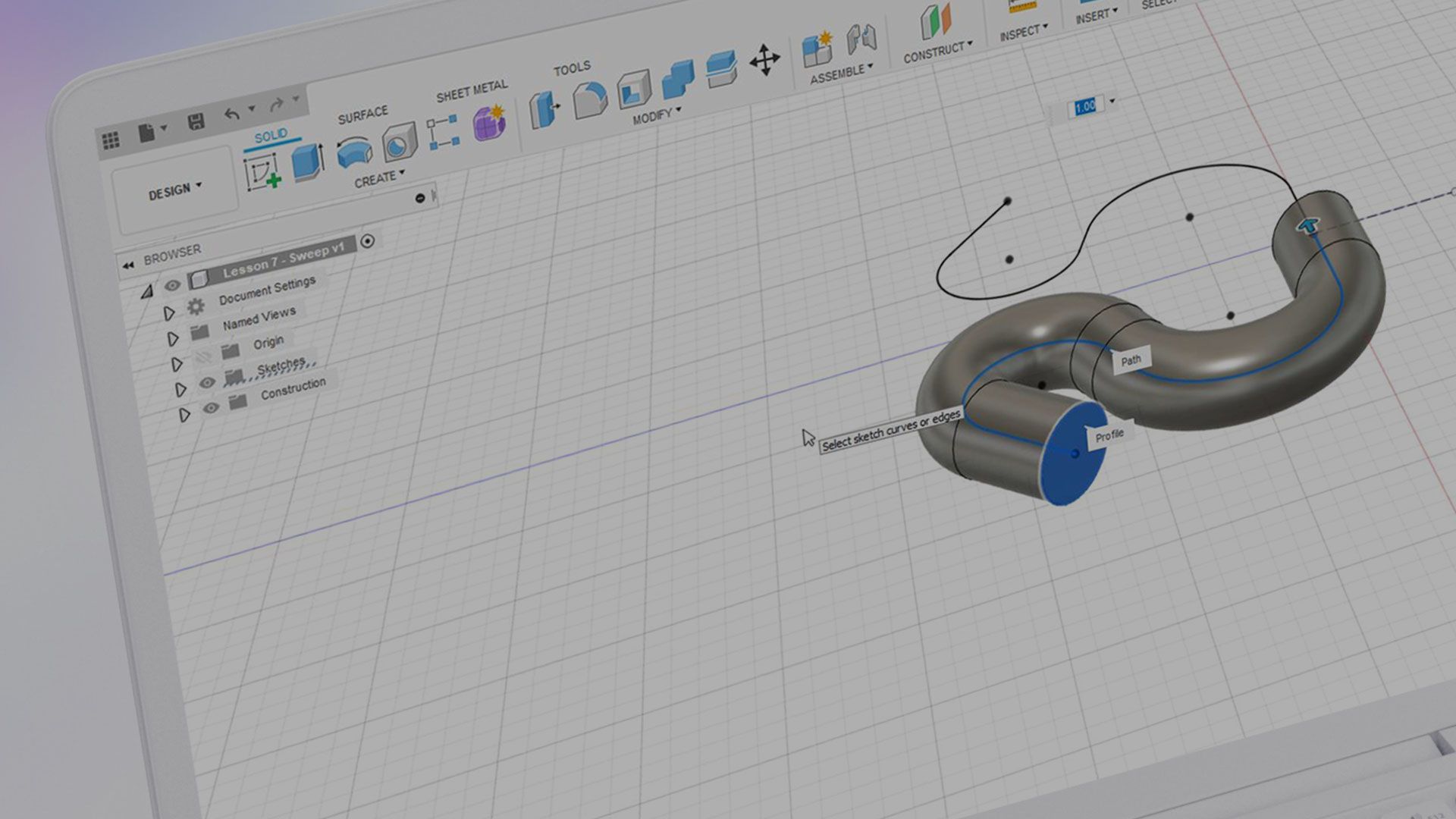Switch to the Surface tab
1456x819 pixels.
click(x=363, y=112)
